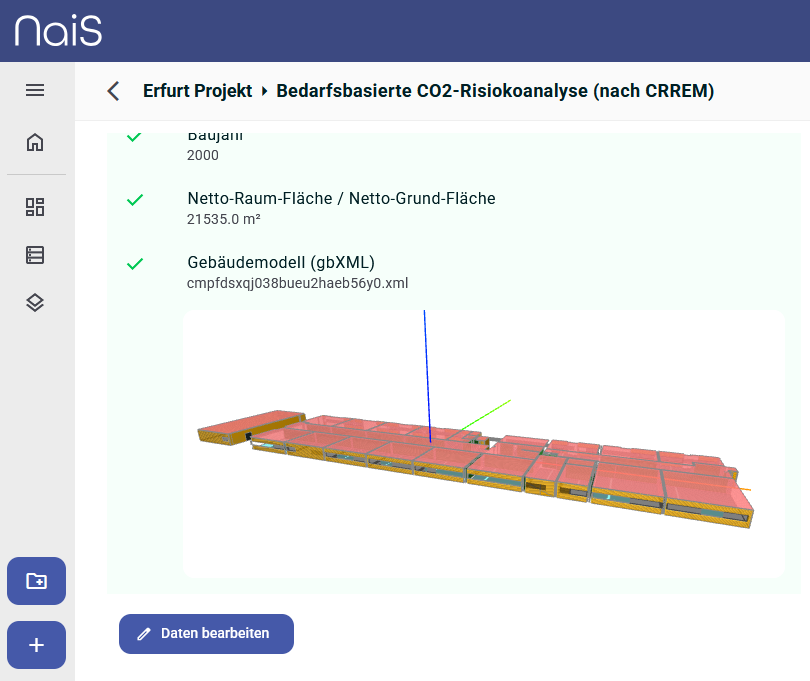Click the add folder button

click(x=36, y=581)
